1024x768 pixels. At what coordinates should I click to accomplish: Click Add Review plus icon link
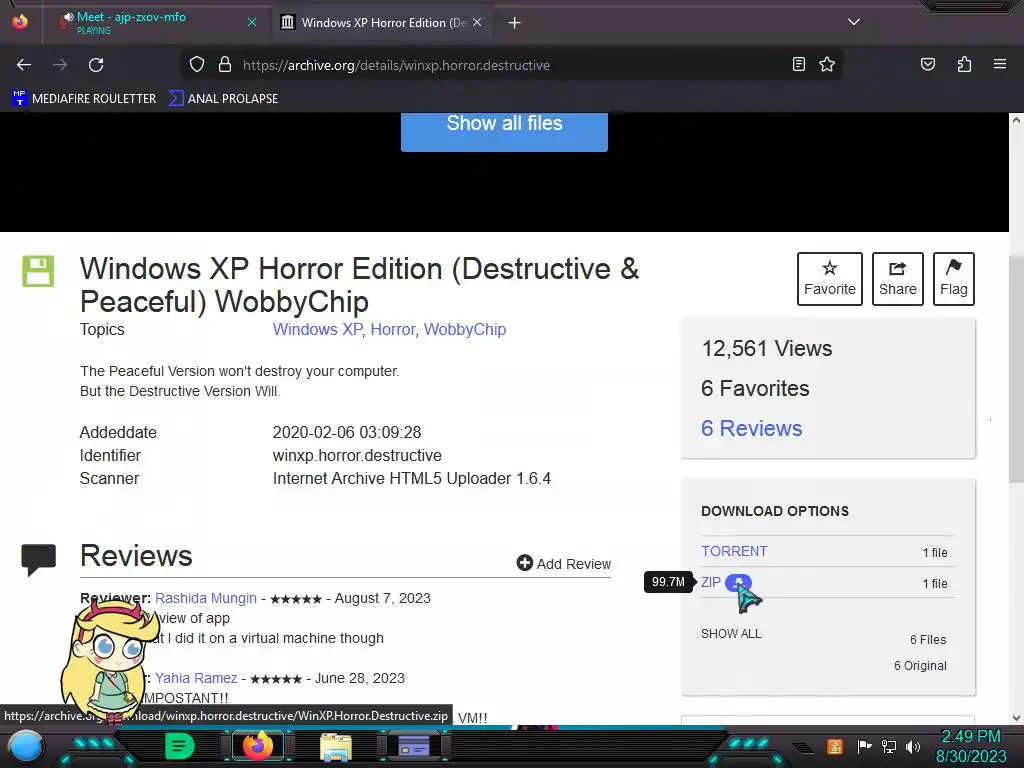click(564, 564)
